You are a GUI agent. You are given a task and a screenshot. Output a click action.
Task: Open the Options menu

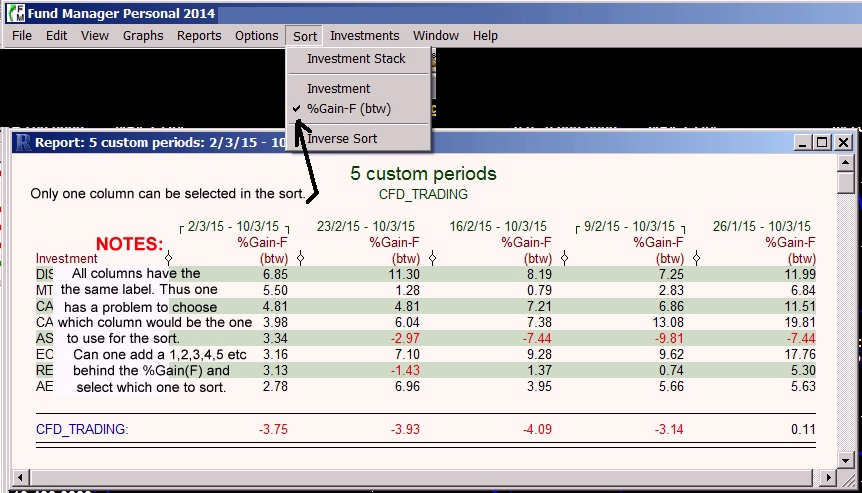pos(257,36)
